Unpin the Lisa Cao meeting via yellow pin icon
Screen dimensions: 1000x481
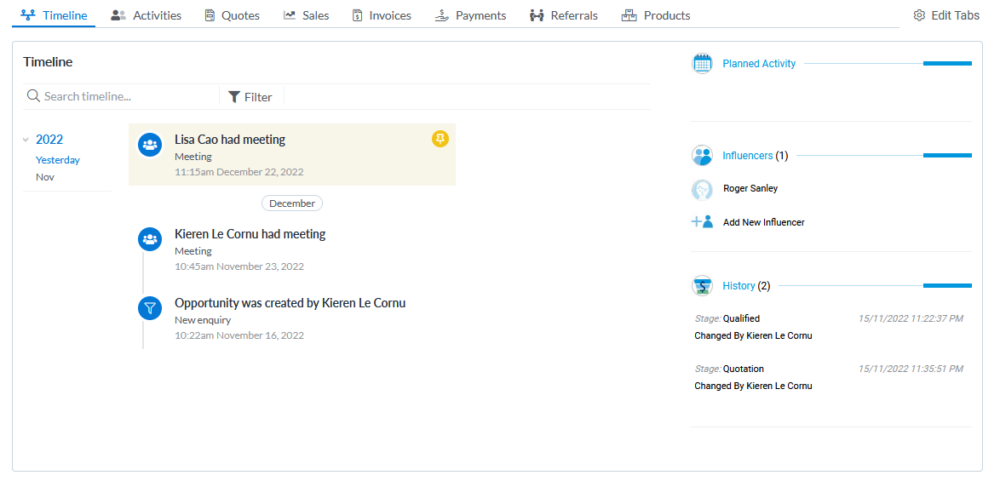coord(440,138)
